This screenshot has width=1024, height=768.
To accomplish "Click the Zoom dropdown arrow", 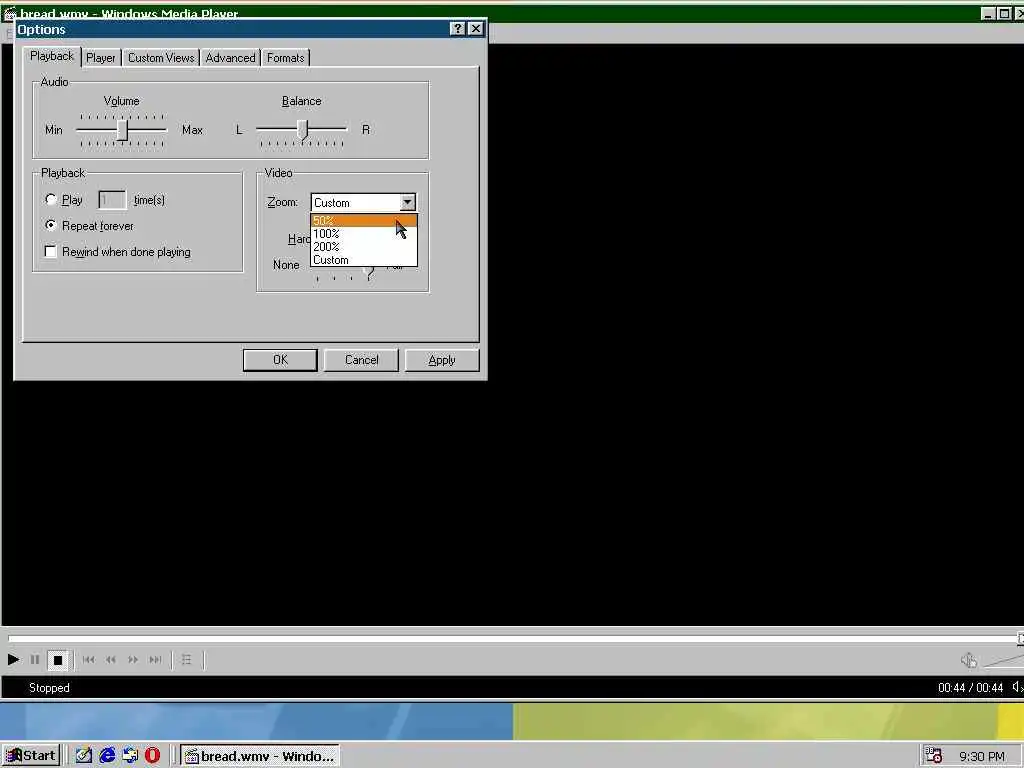I will [407, 202].
